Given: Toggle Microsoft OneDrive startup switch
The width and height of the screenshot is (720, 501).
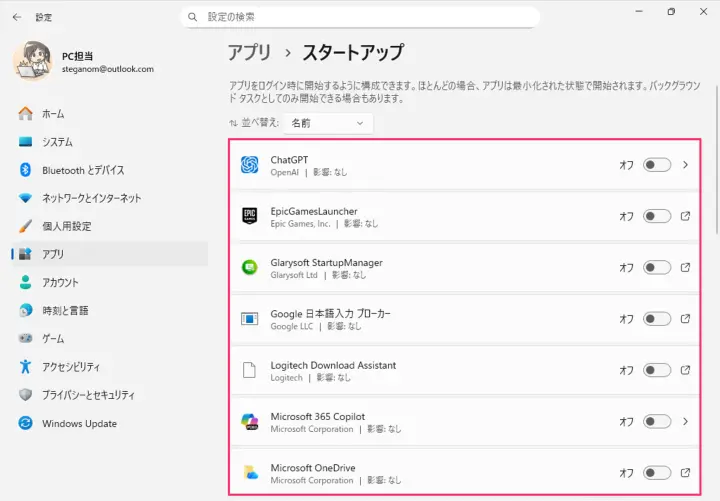Looking at the screenshot, I should [657, 472].
